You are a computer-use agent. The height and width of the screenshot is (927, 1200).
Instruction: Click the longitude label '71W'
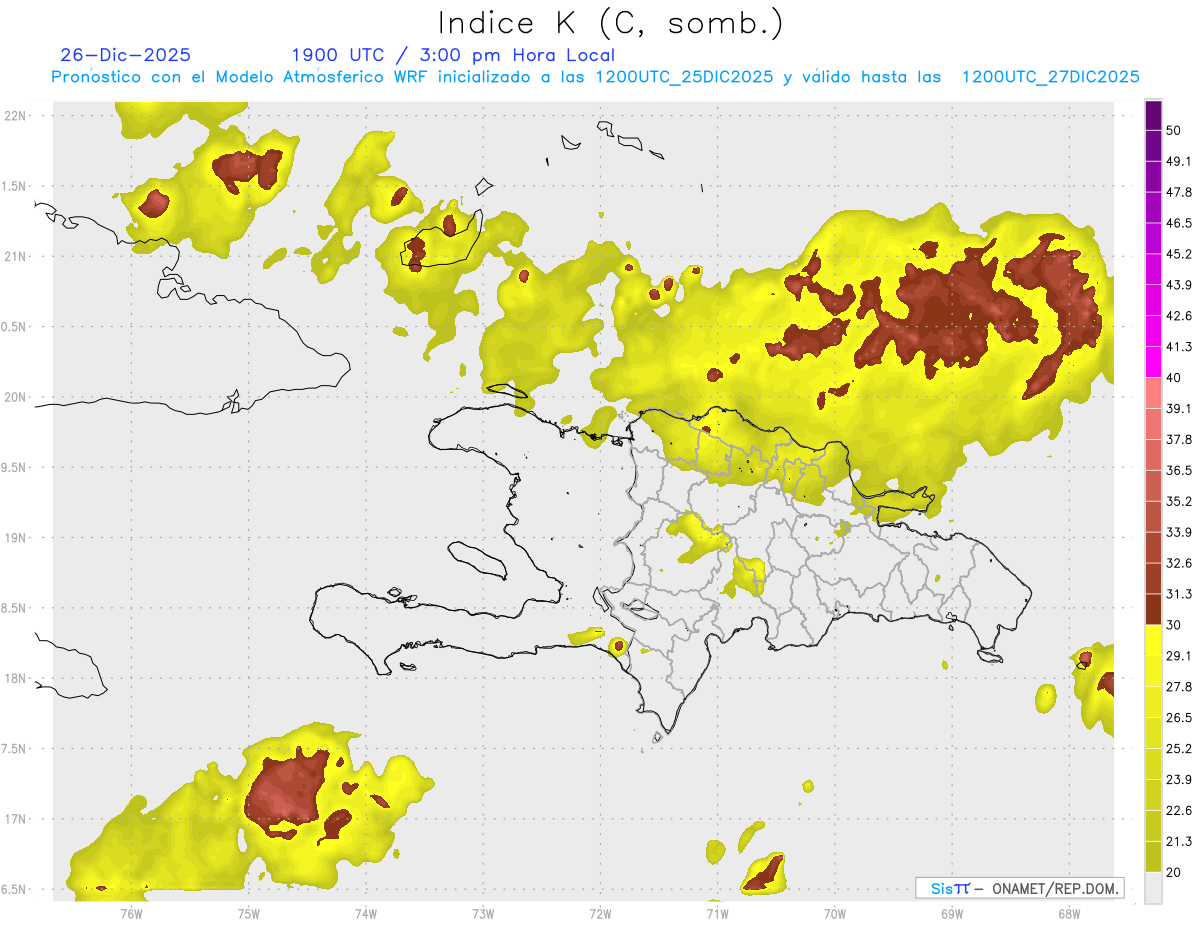[x=717, y=913]
